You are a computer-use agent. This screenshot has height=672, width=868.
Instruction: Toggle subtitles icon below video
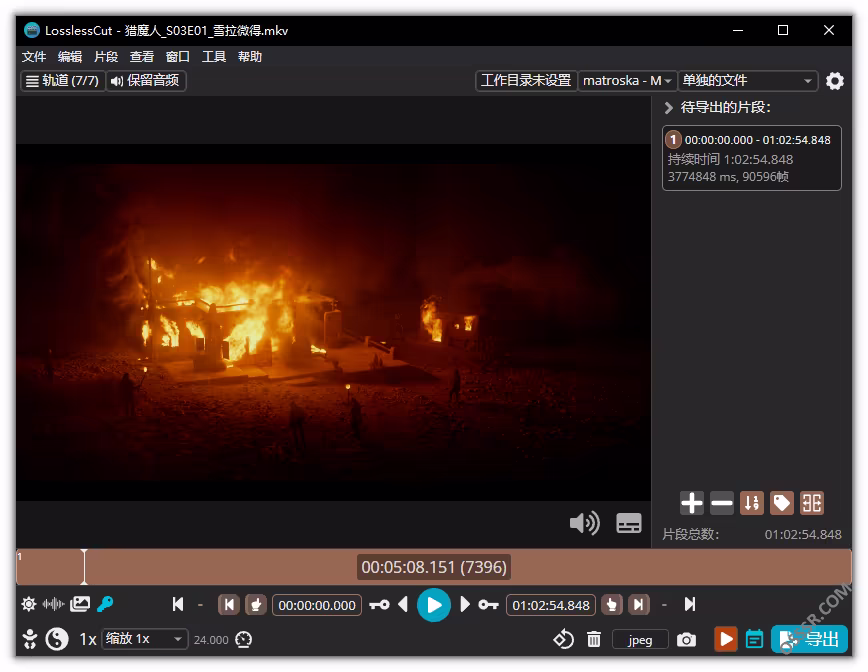(629, 523)
